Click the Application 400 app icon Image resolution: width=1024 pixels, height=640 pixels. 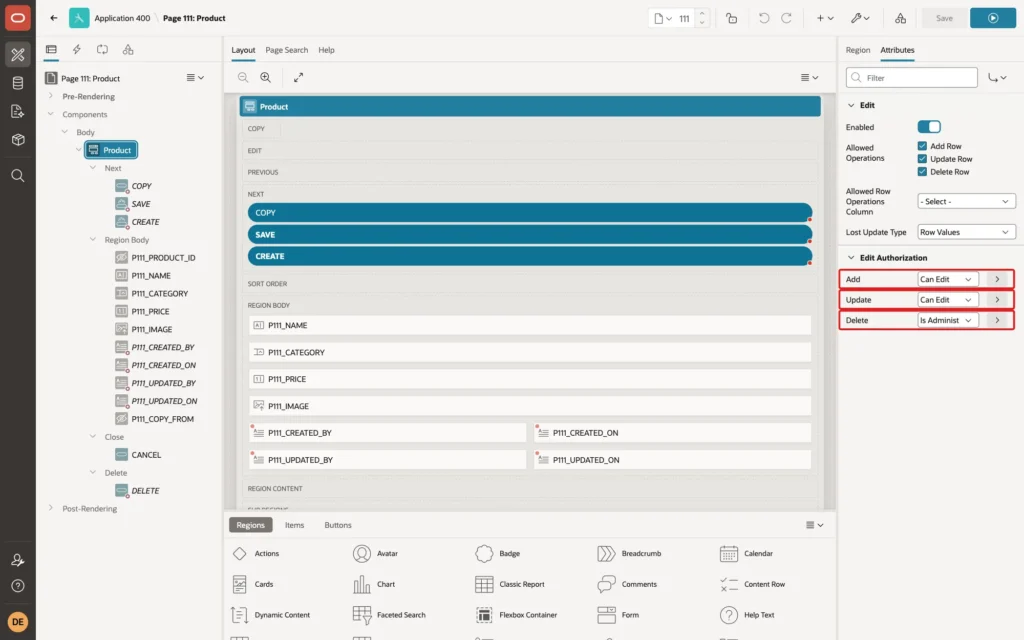coord(79,18)
